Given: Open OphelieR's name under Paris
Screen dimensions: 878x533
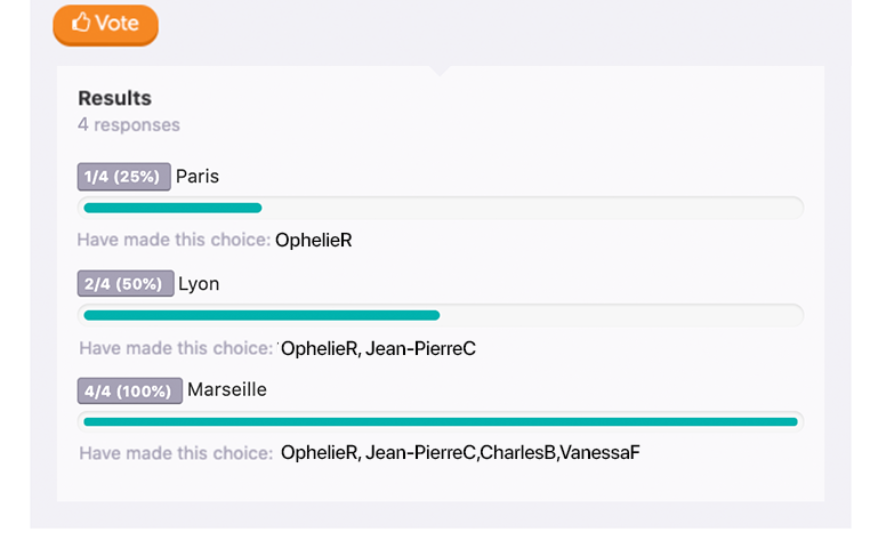Looking at the screenshot, I should [x=313, y=240].
